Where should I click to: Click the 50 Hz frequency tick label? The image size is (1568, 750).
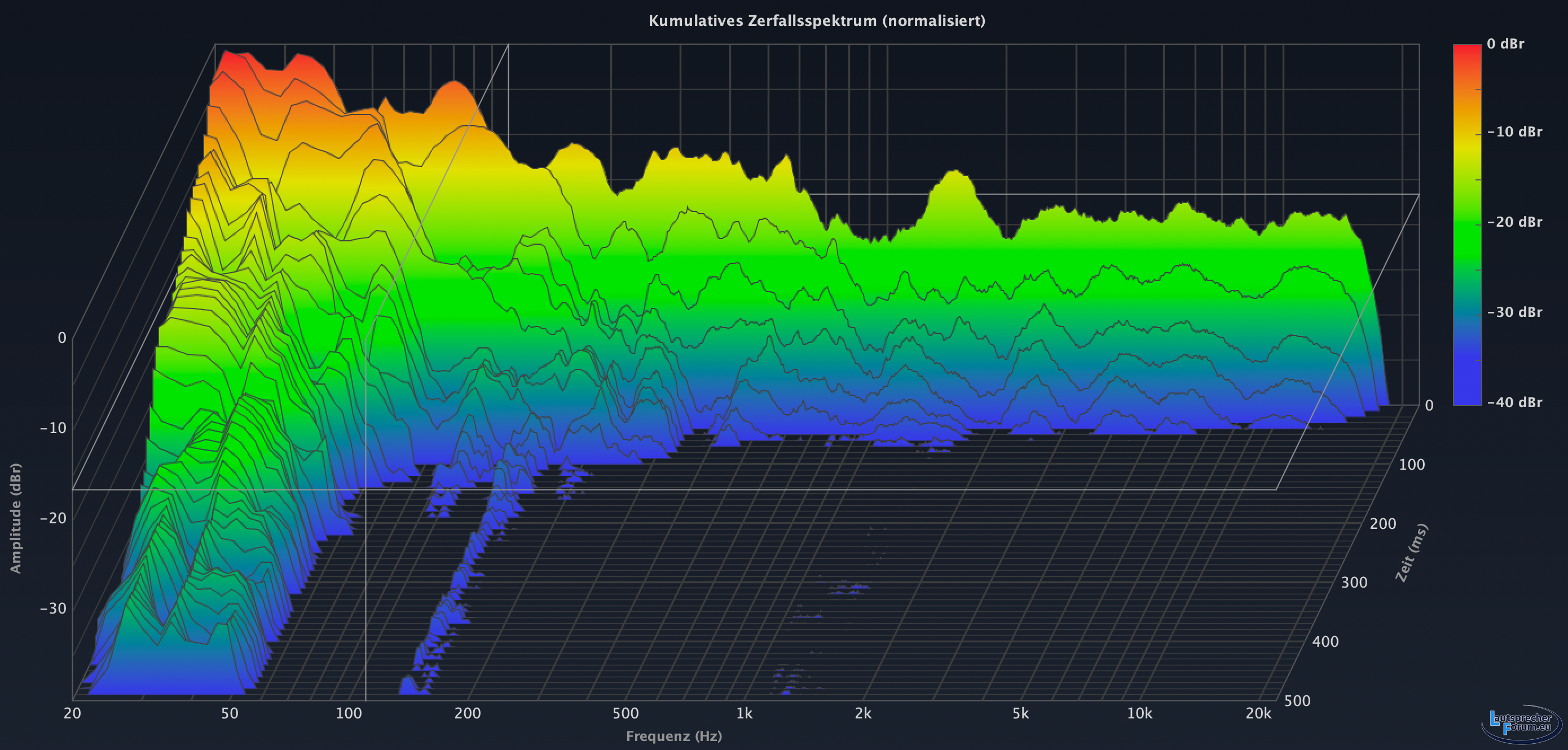[230, 713]
